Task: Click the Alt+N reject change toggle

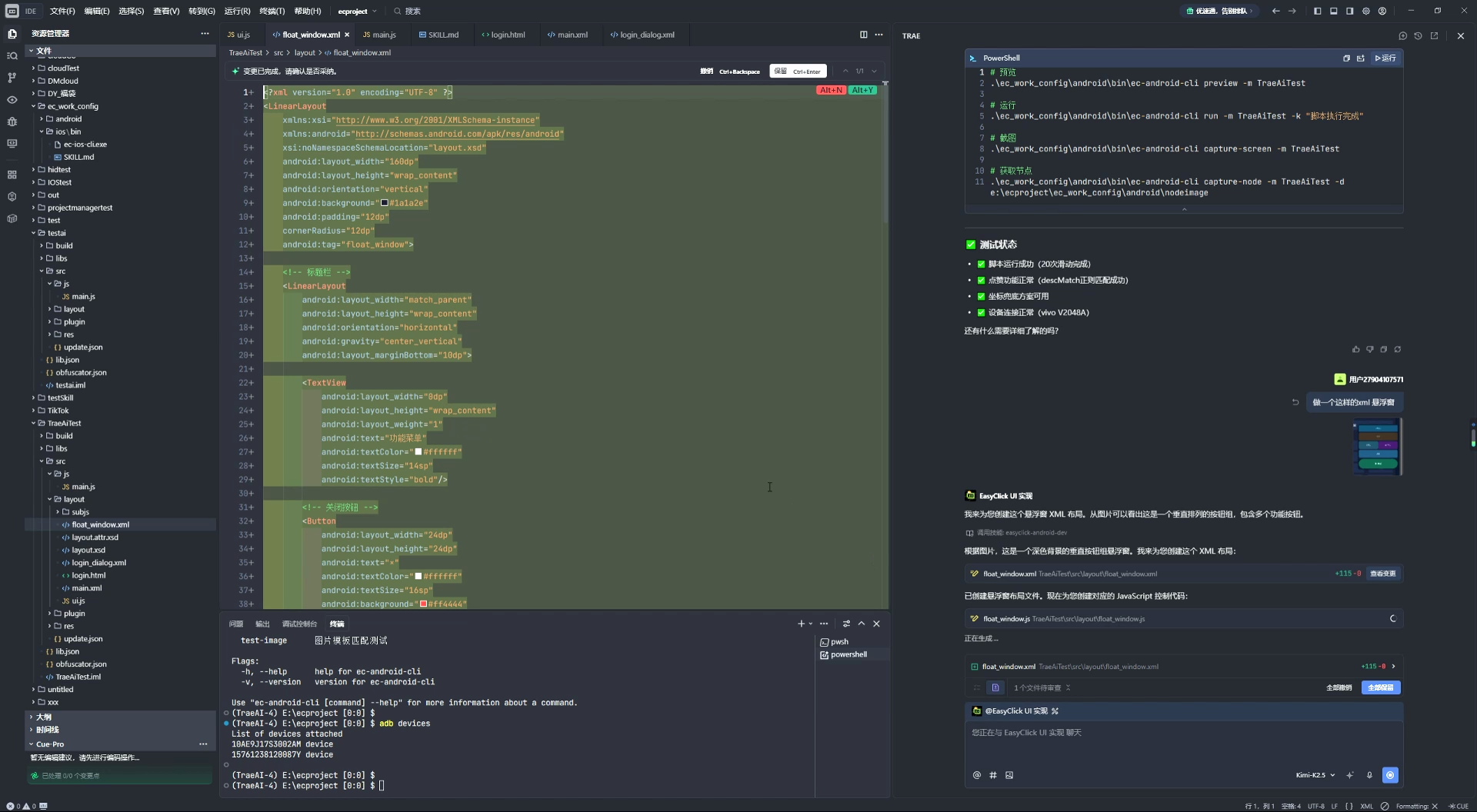Action: point(831,90)
